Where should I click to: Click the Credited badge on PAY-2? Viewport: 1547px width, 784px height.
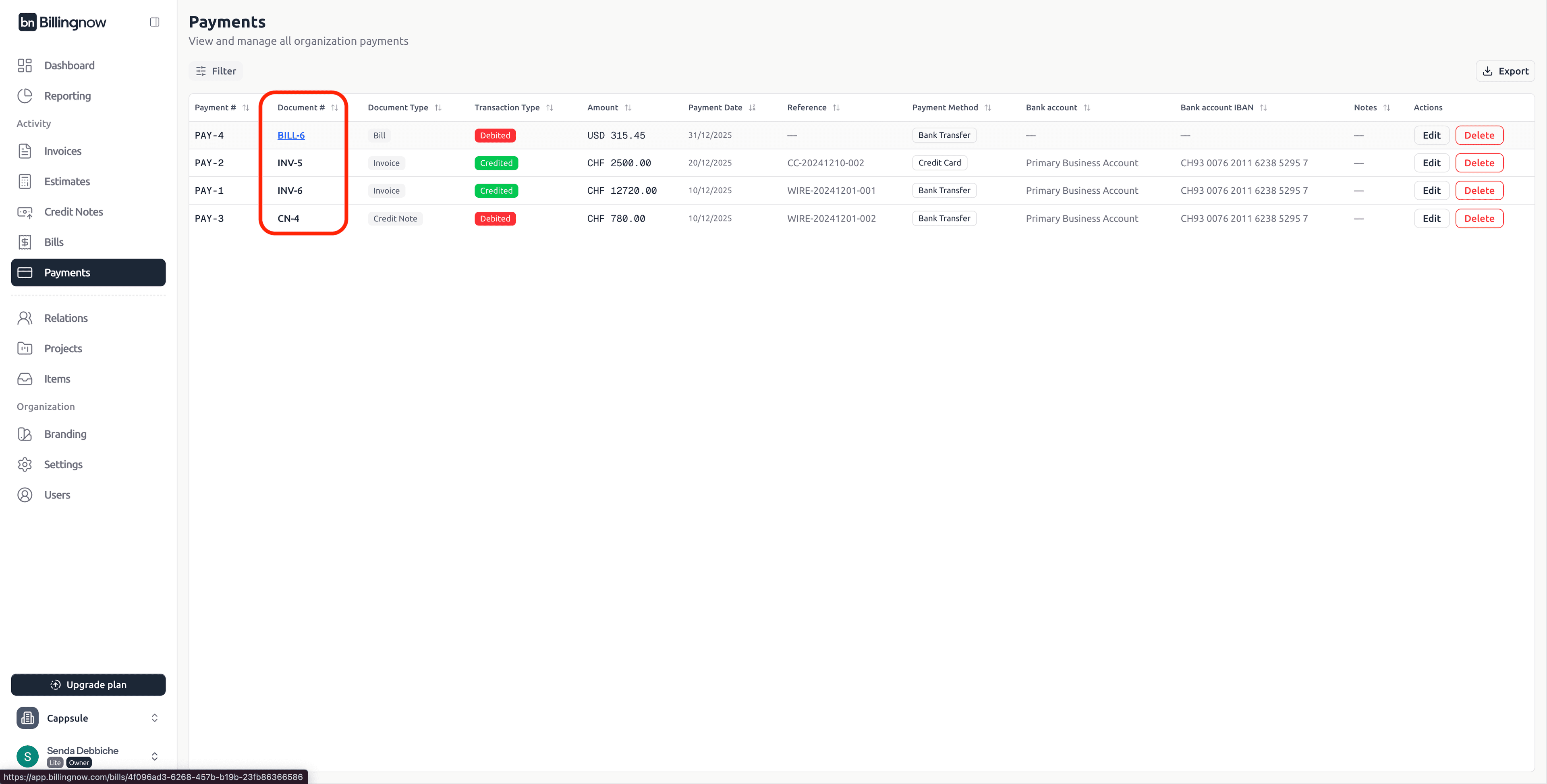[496, 162]
